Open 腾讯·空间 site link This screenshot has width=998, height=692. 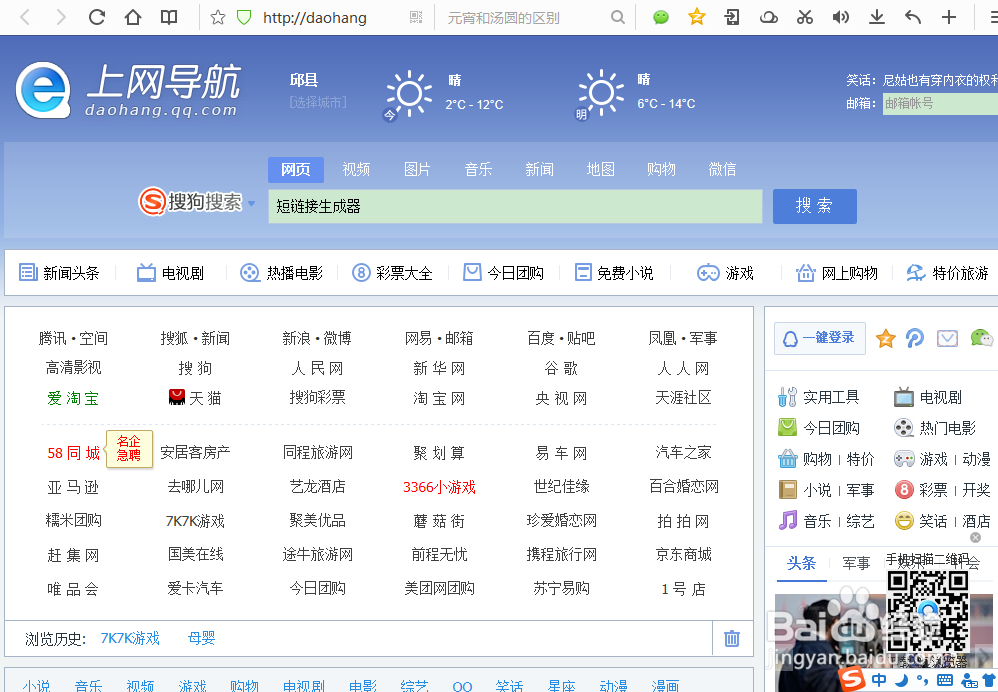coord(73,338)
